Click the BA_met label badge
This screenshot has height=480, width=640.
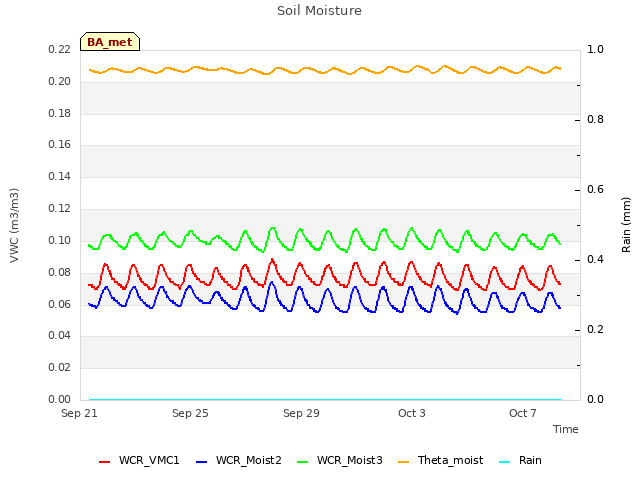tap(110, 42)
